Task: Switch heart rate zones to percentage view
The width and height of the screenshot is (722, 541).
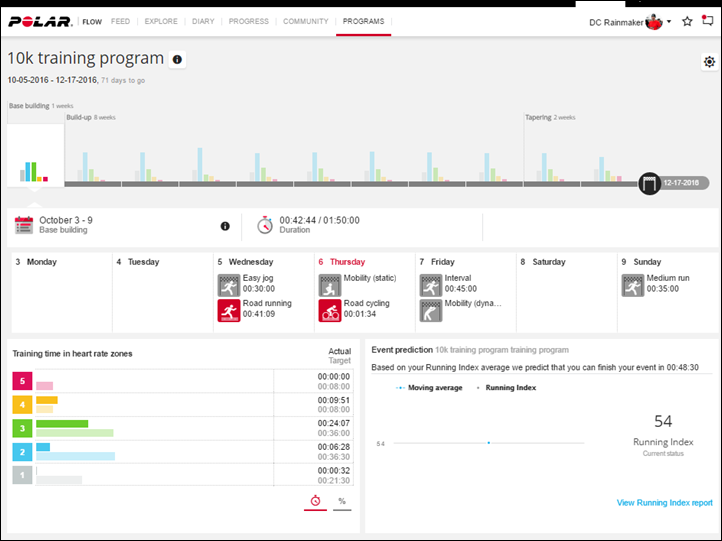Action: [x=342, y=500]
